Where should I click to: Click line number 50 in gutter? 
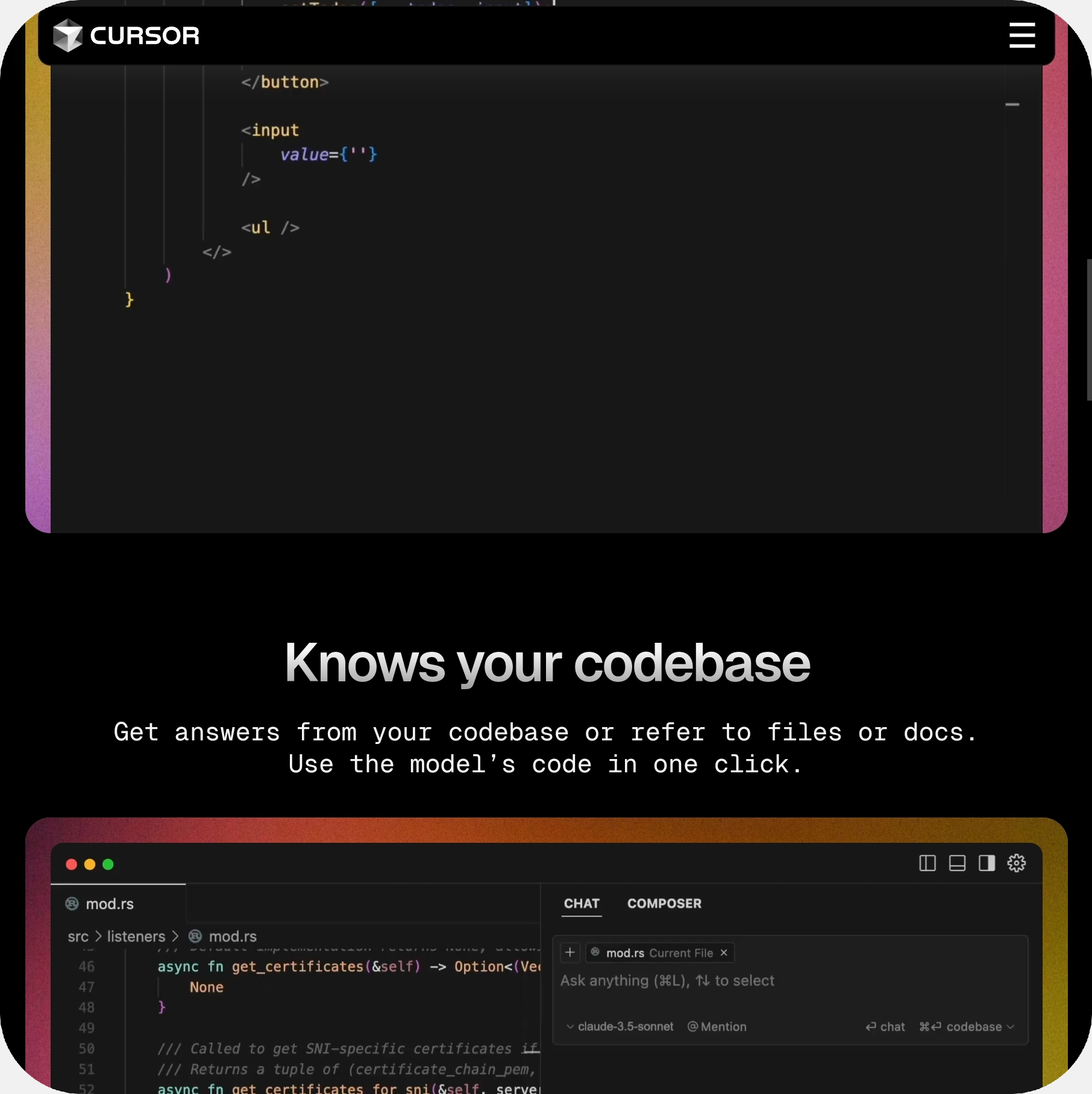tap(86, 1049)
